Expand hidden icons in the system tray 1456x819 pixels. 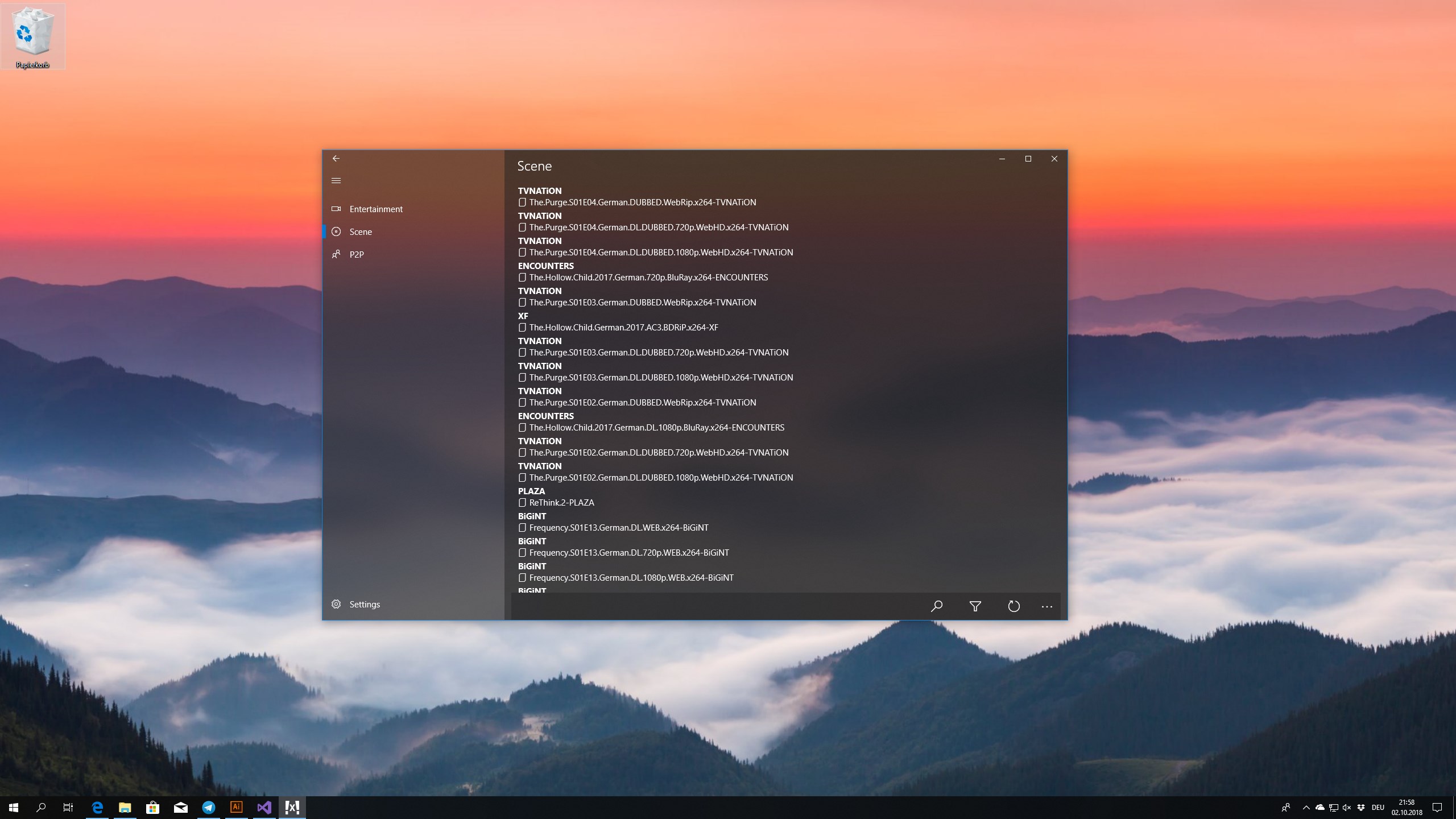point(1306,807)
